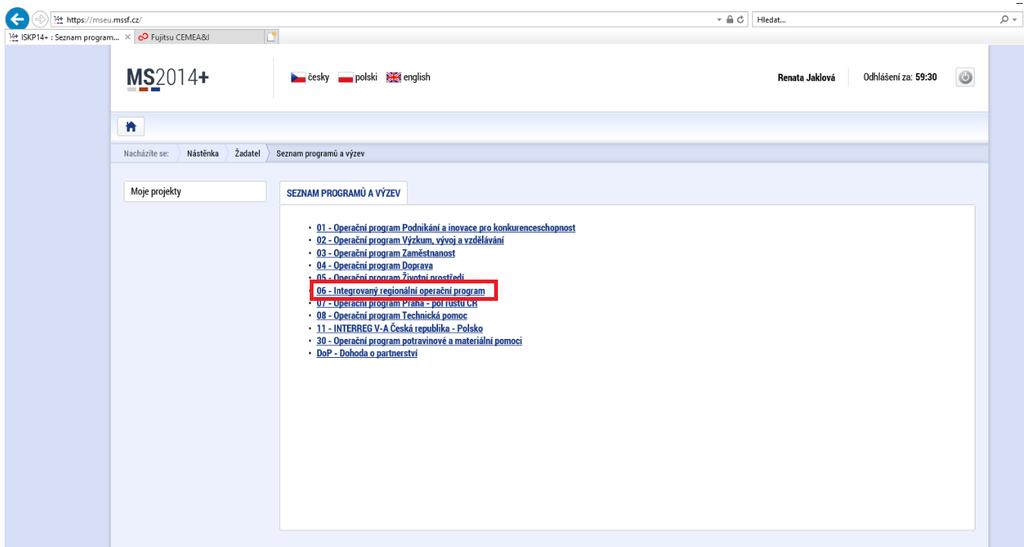1024x547 pixels.
Task: Click the browser forward arrow button
Action: tap(40, 20)
